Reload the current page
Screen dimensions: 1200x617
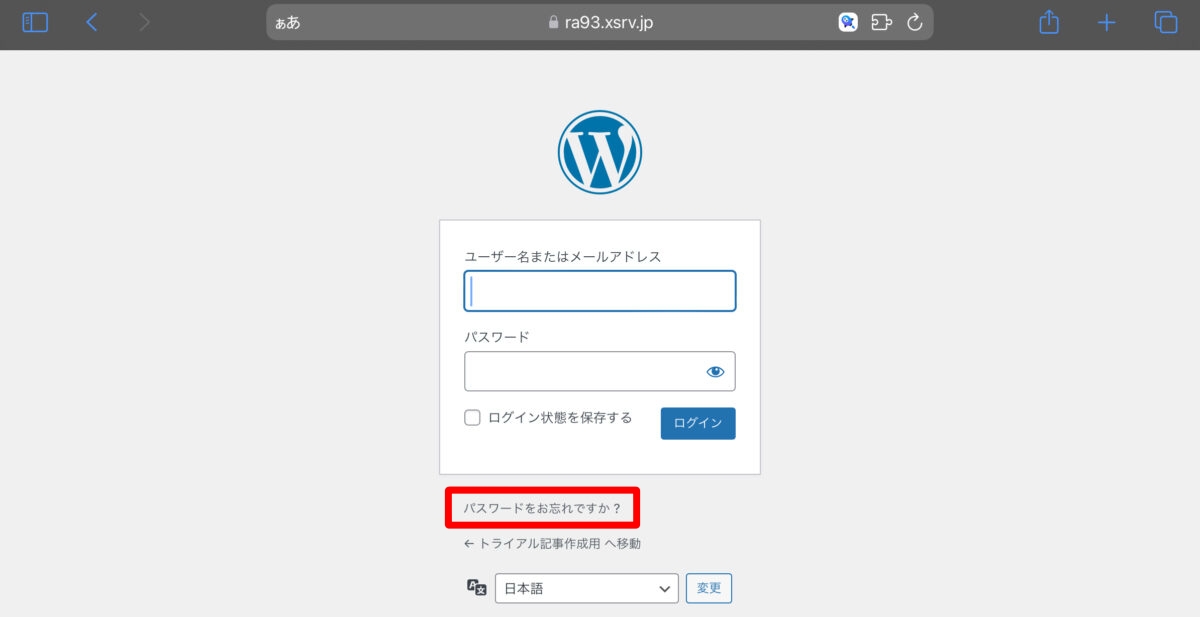(914, 22)
